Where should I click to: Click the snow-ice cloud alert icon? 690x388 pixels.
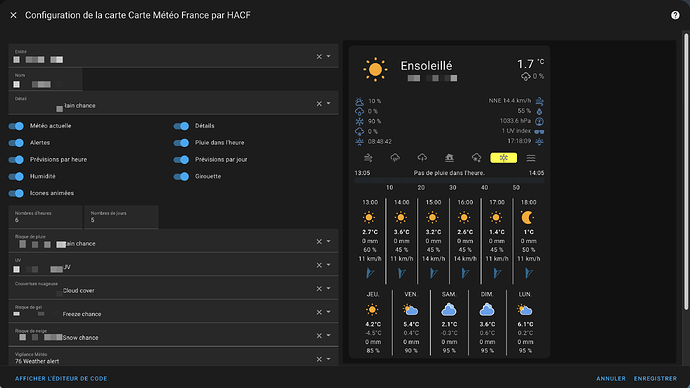(476, 157)
